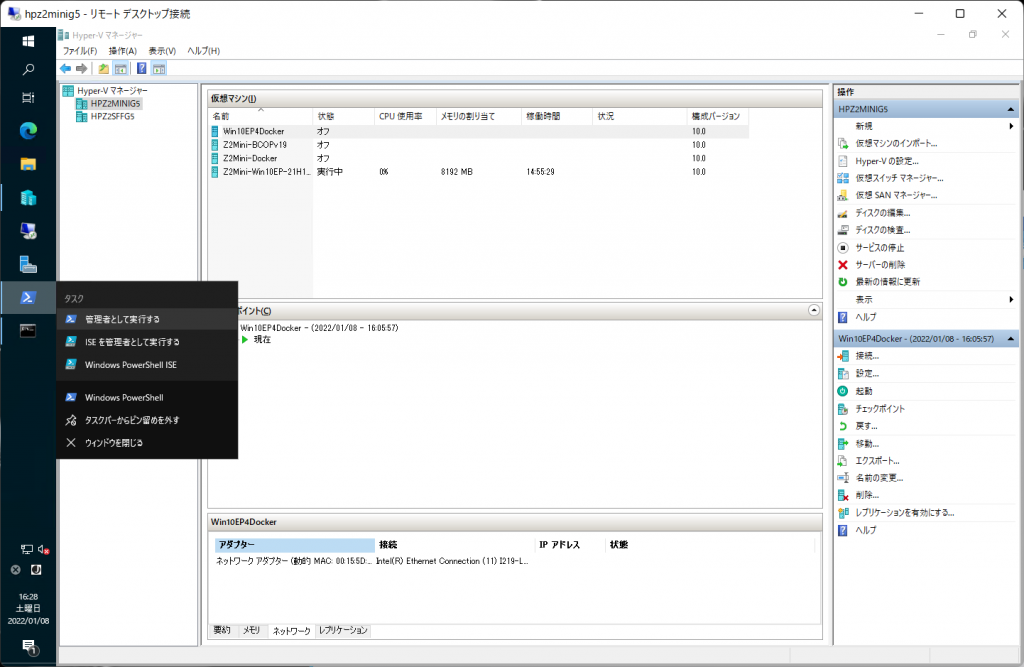This screenshot has height=667, width=1024.
Task: Click 戻す revert action
Action: point(867,426)
